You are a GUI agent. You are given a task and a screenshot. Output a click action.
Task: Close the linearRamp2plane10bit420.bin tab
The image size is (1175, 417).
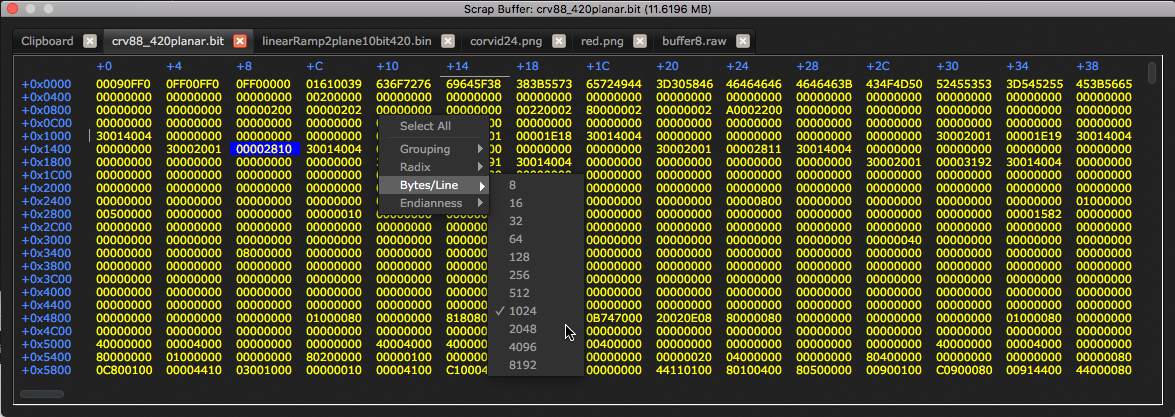[448, 41]
